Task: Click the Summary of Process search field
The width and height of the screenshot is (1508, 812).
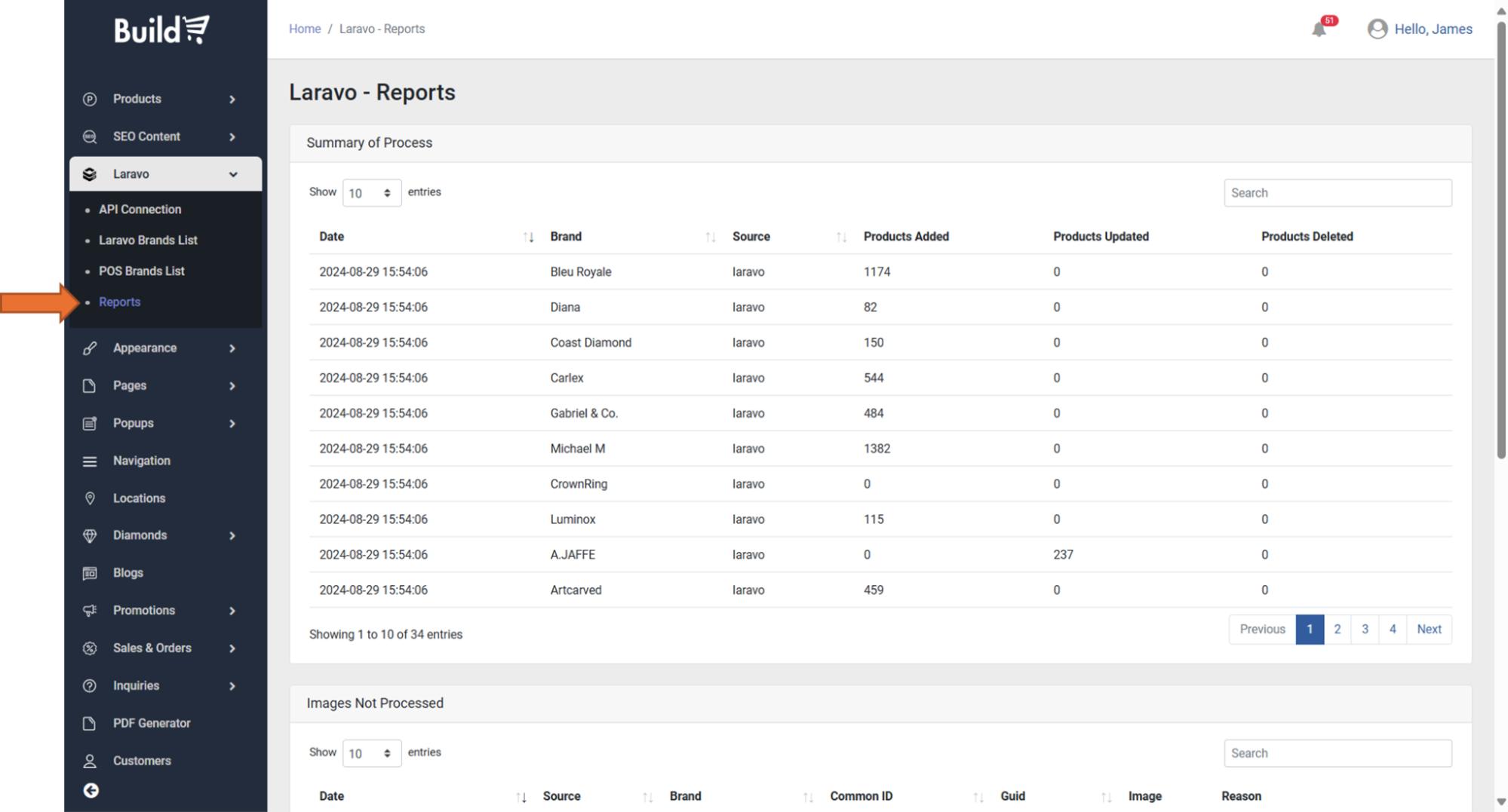Action: click(x=1337, y=193)
